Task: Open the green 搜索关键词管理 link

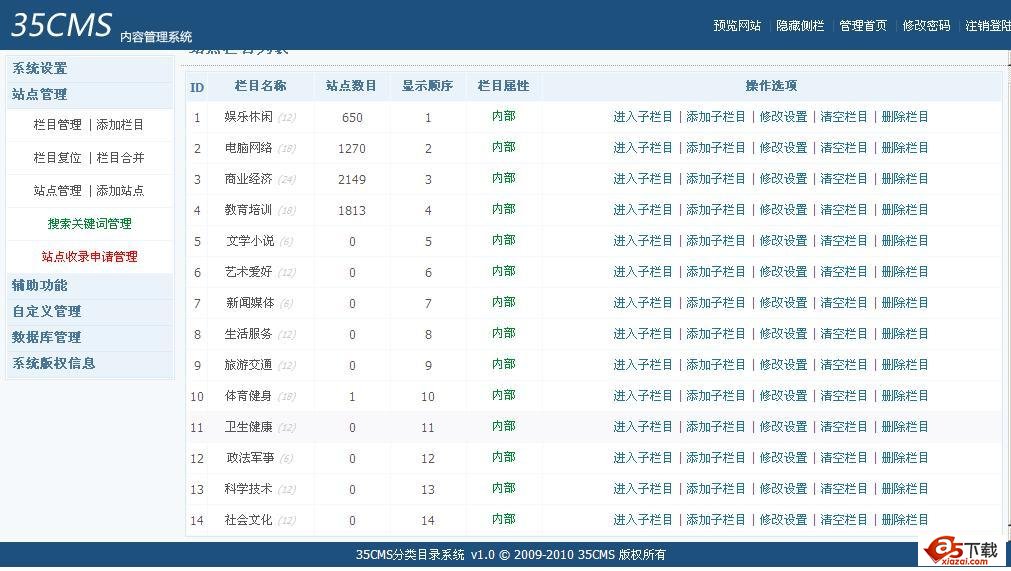Action: [x=89, y=224]
